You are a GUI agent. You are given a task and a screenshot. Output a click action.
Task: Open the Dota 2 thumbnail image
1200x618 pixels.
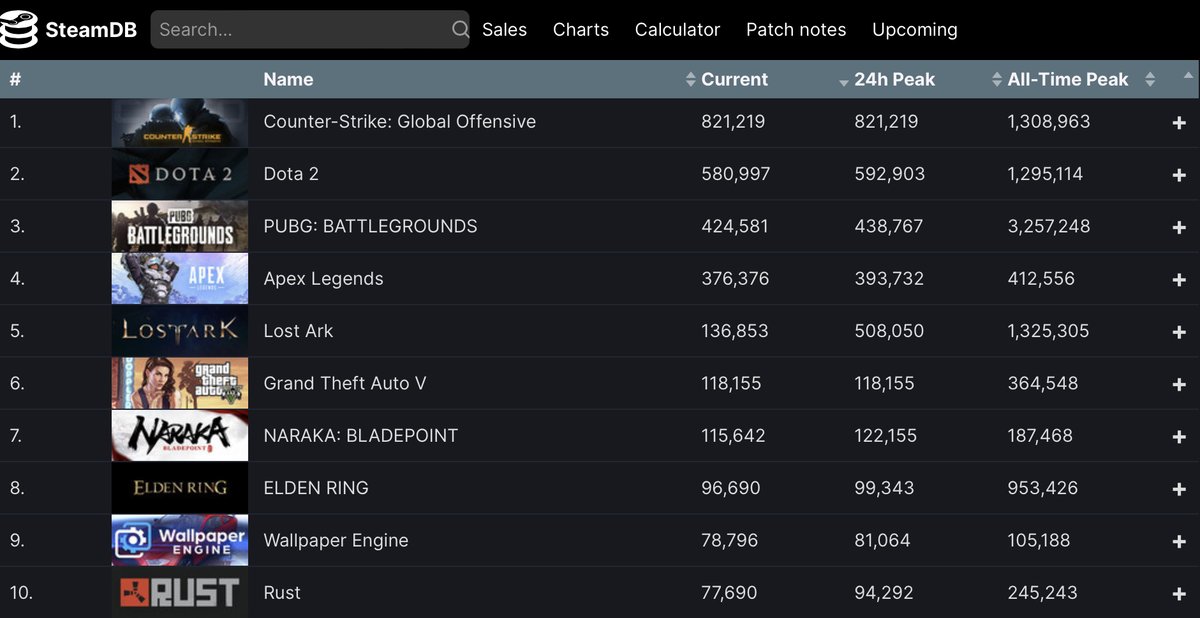(180, 174)
